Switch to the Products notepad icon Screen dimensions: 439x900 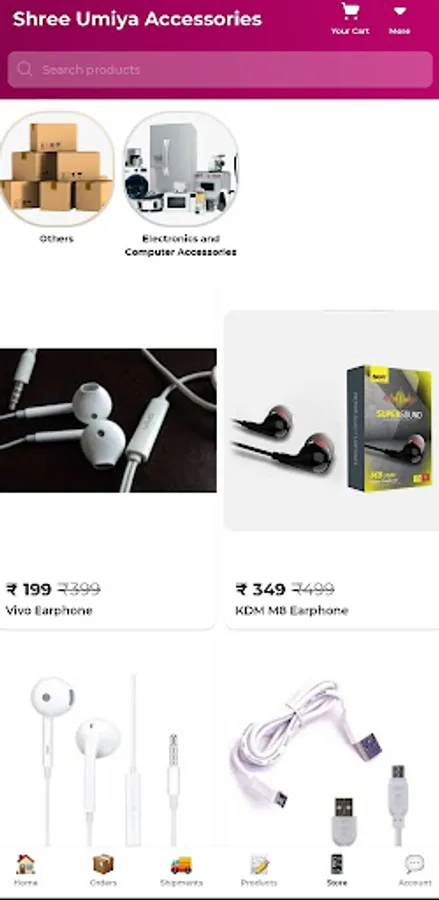click(259, 864)
